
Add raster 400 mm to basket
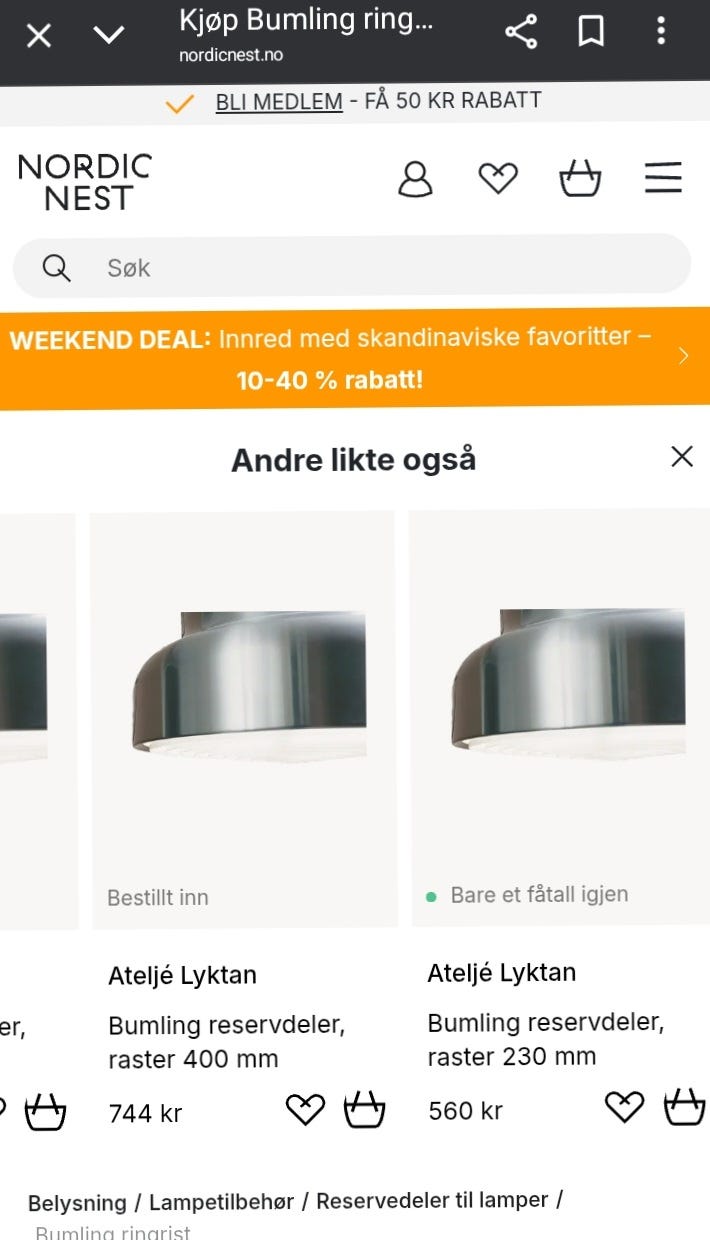[364, 1110]
